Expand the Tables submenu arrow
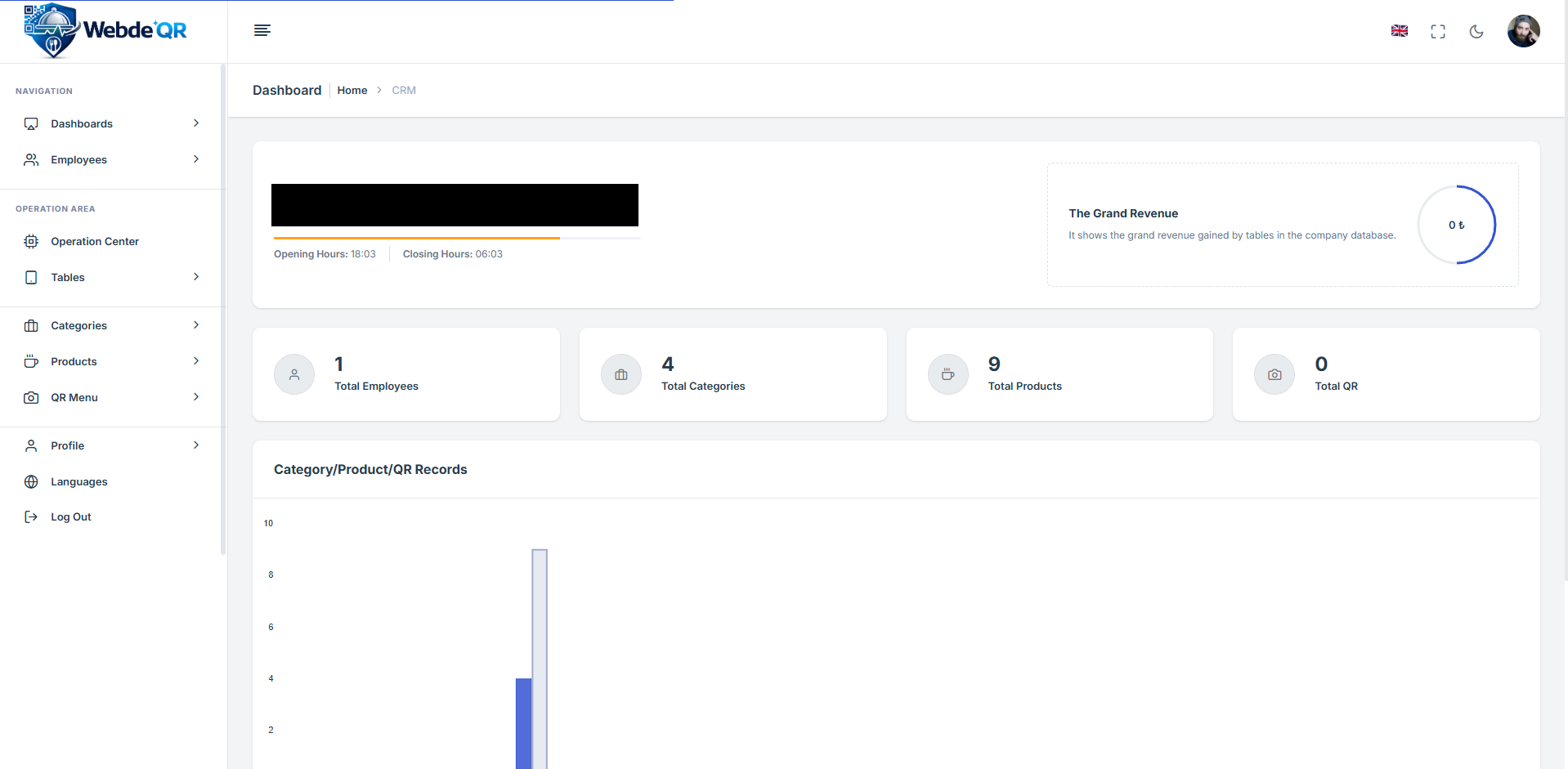The width and height of the screenshot is (1568, 769). (x=196, y=277)
